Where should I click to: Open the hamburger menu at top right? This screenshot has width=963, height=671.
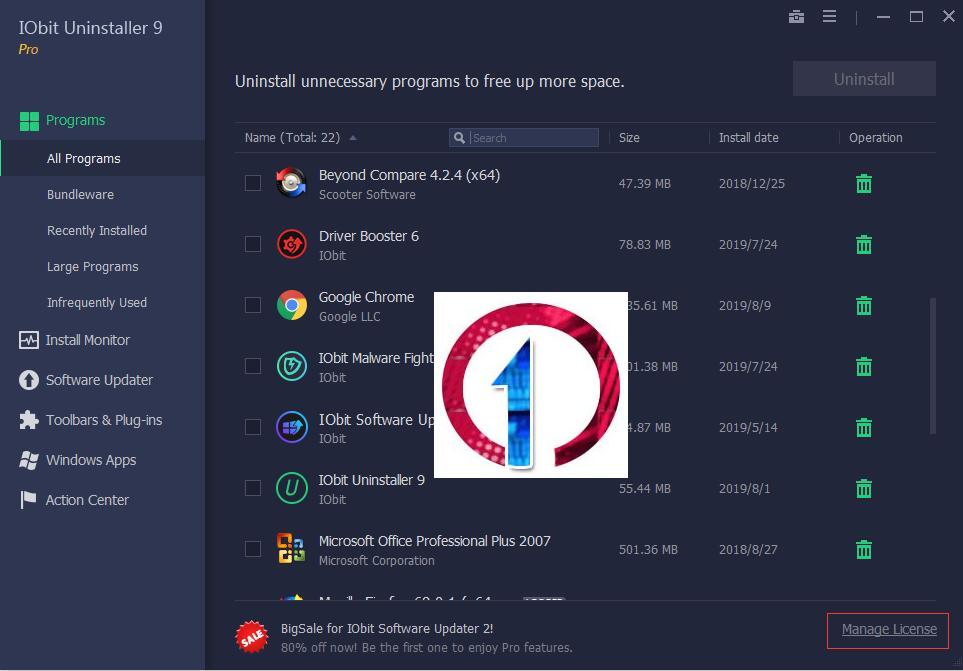(x=830, y=17)
